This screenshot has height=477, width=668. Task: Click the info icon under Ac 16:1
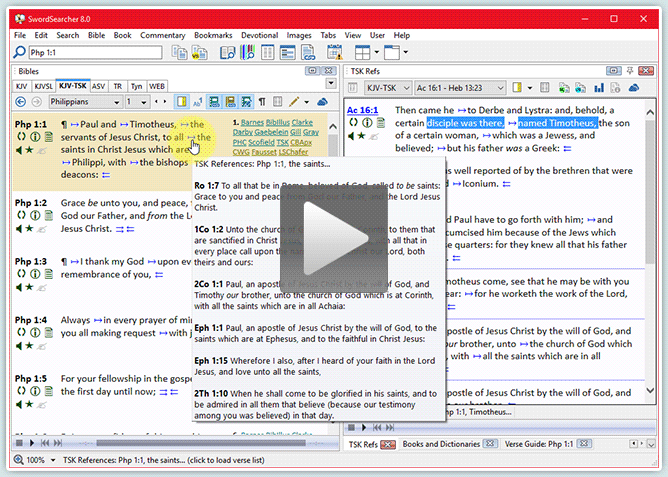[367, 123]
